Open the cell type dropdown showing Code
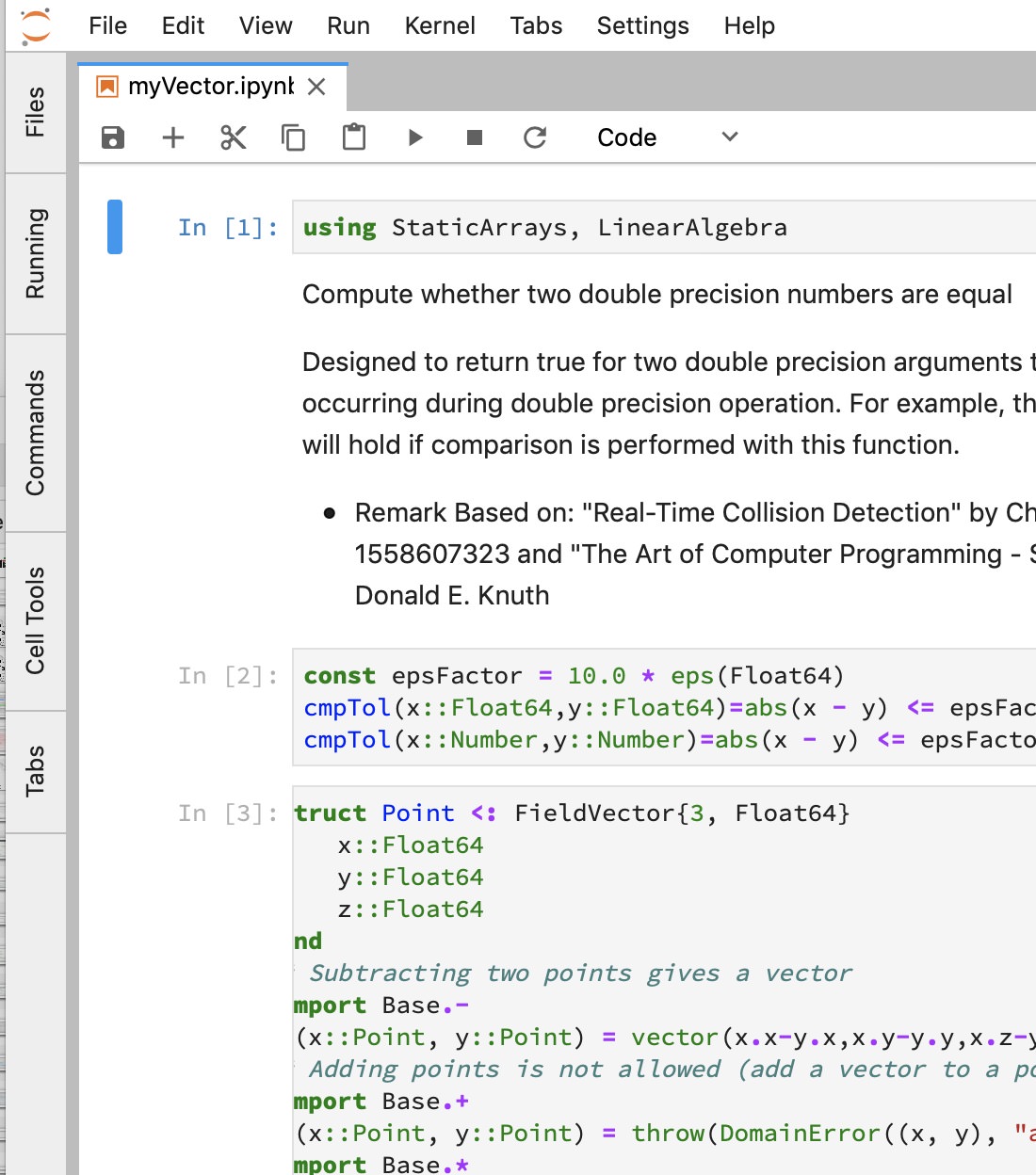Viewport: 1036px width, 1175px height. [667, 137]
